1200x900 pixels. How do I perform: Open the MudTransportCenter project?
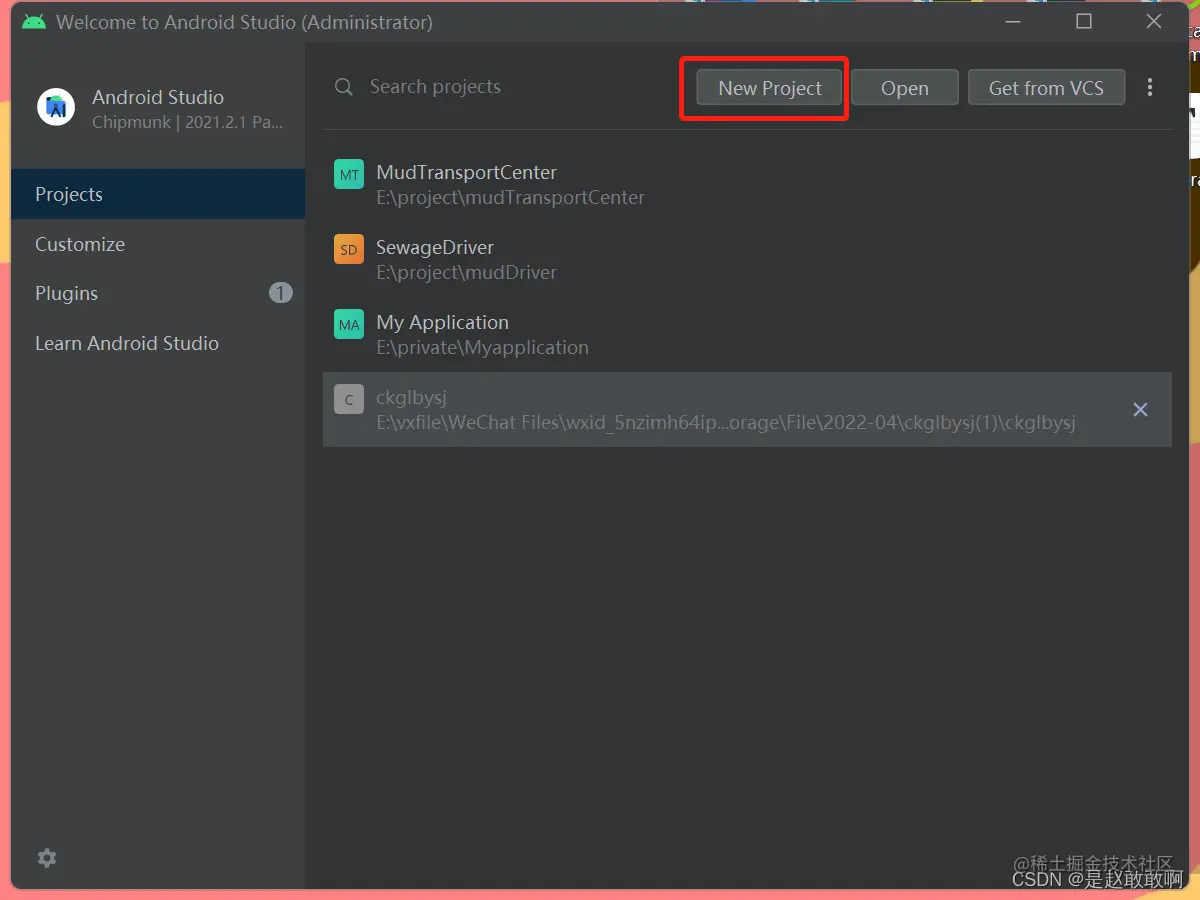[x=747, y=184]
